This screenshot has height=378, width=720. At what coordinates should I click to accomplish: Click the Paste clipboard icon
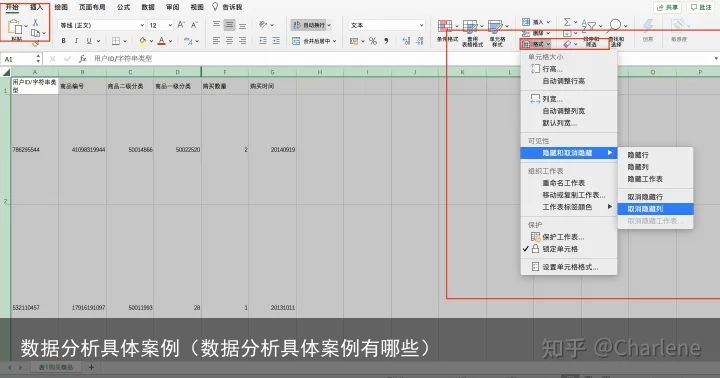click(x=15, y=28)
